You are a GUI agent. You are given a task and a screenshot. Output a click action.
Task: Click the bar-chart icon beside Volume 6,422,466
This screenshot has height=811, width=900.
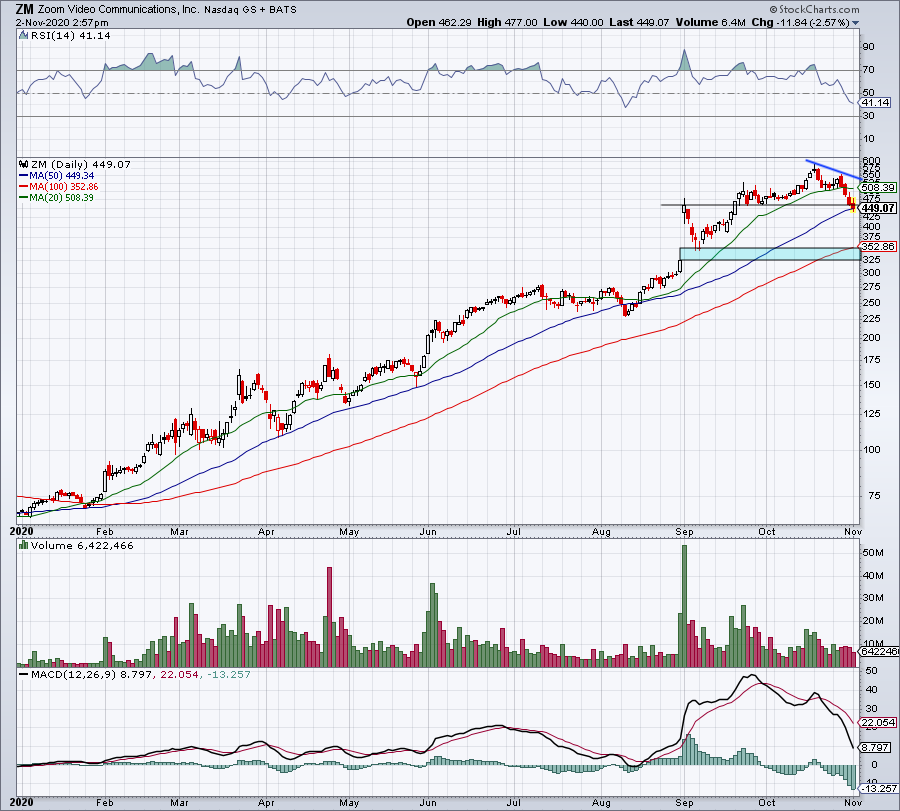23,545
